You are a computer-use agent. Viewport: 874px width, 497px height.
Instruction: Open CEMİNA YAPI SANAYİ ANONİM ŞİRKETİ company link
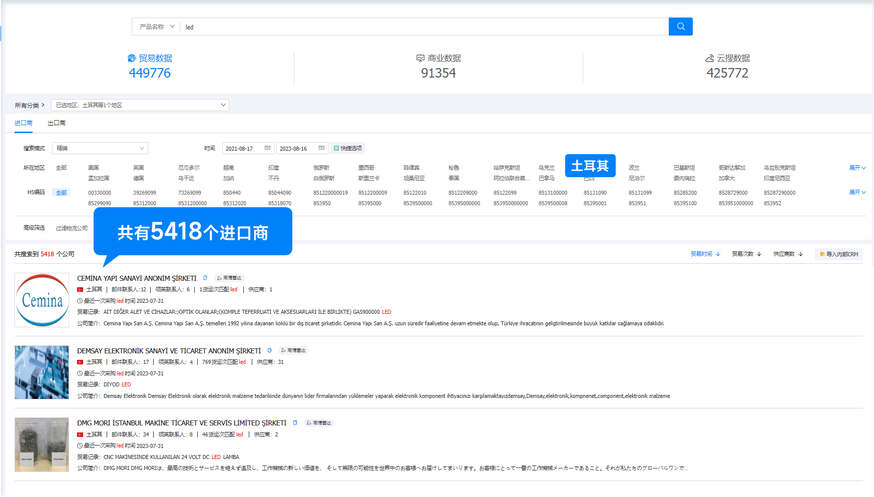pos(137,277)
